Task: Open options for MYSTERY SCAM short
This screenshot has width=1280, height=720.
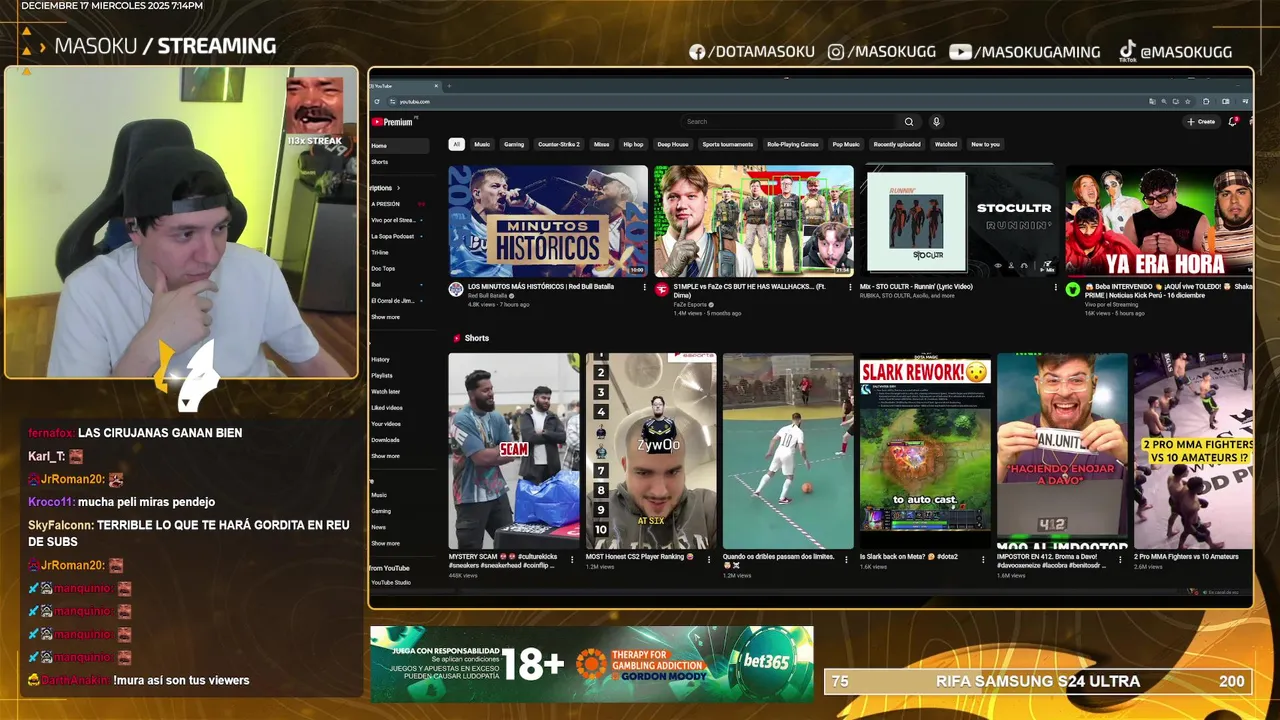Action: pos(572,559)
